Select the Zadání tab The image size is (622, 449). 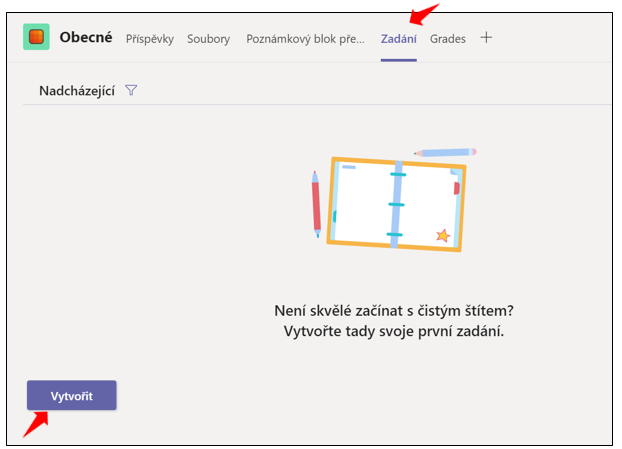pyautogui.click(x=399, y=39)
